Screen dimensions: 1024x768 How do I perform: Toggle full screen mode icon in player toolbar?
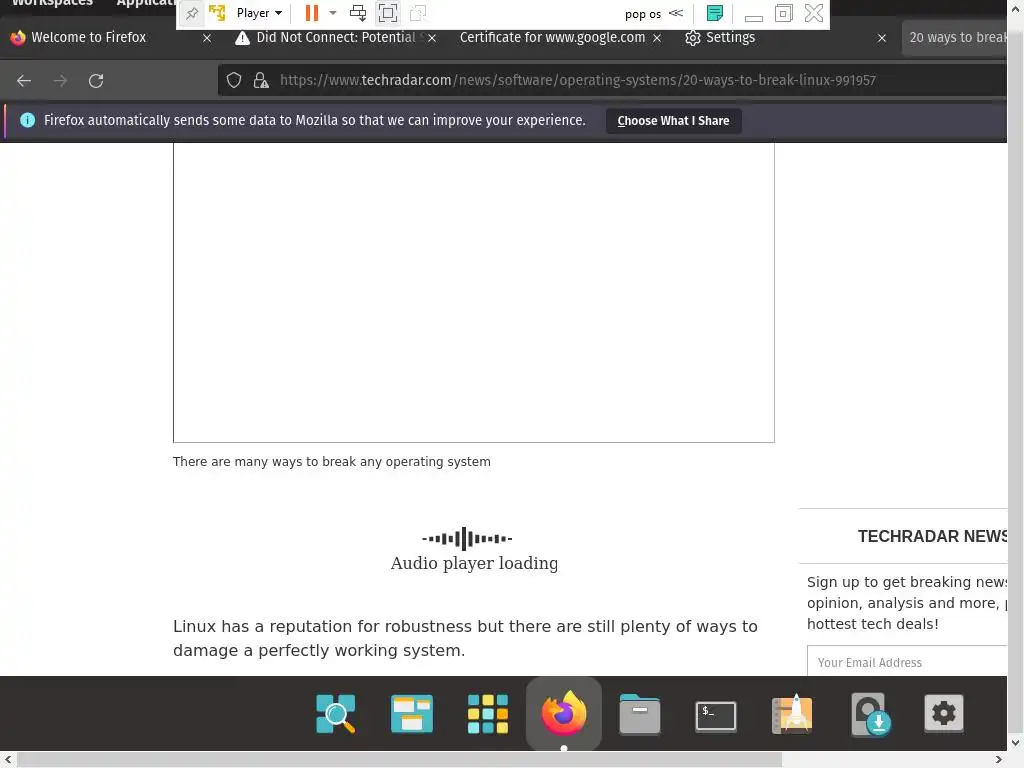[388, 13]
